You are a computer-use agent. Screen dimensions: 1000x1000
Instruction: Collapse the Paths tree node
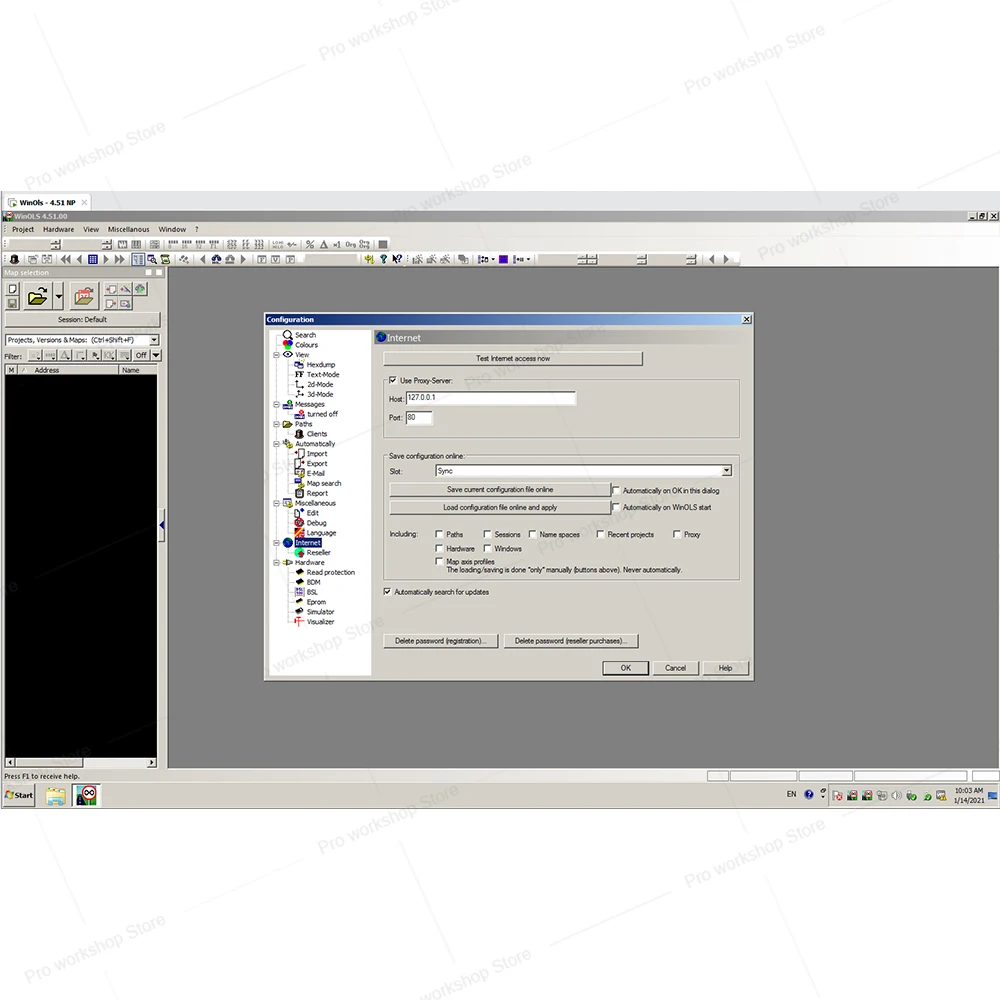tap(277, 424)
